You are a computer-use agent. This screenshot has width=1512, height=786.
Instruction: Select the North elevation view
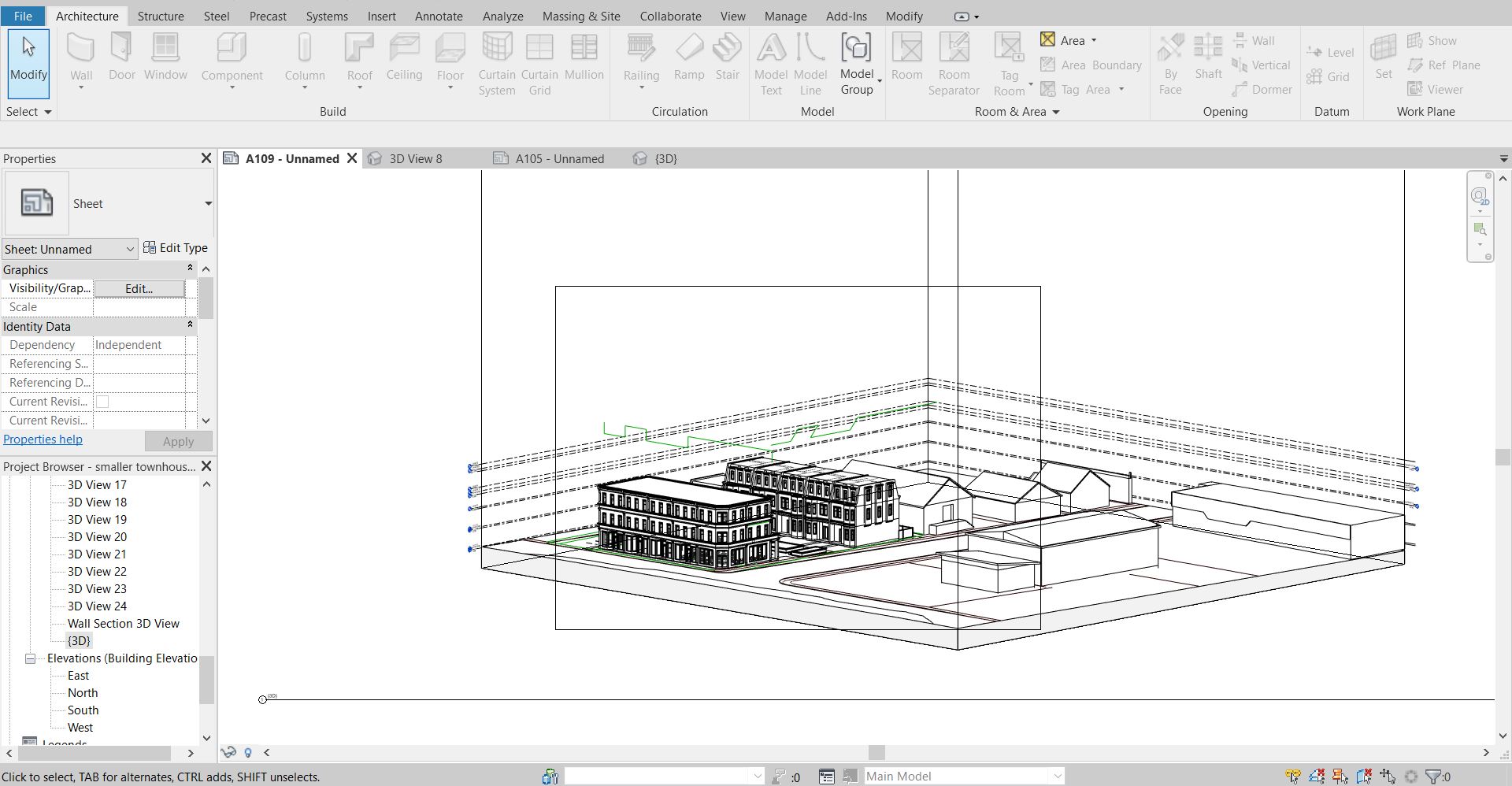coord(83,693)
